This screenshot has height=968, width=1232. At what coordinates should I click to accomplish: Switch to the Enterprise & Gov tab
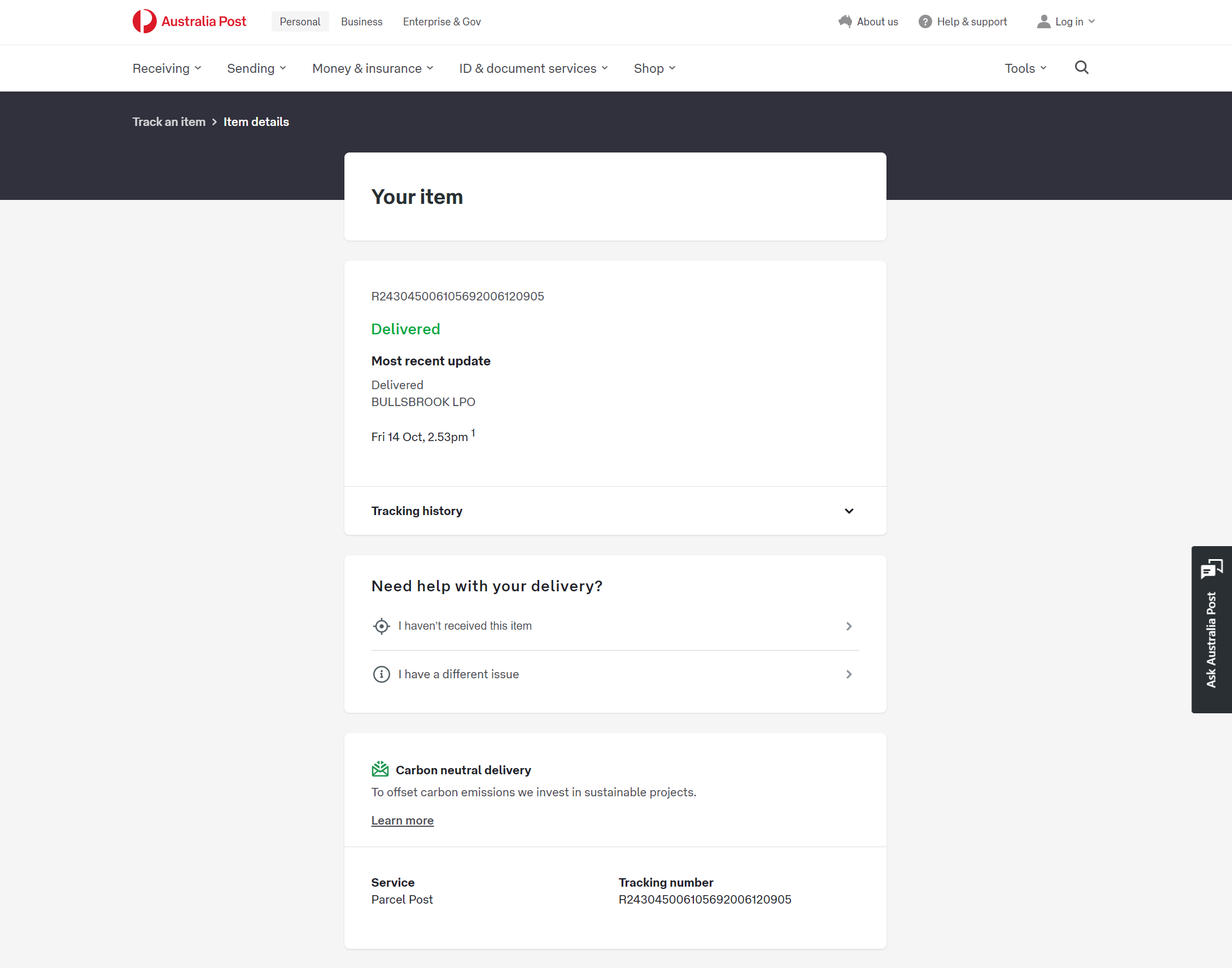(x=442, y=21)
